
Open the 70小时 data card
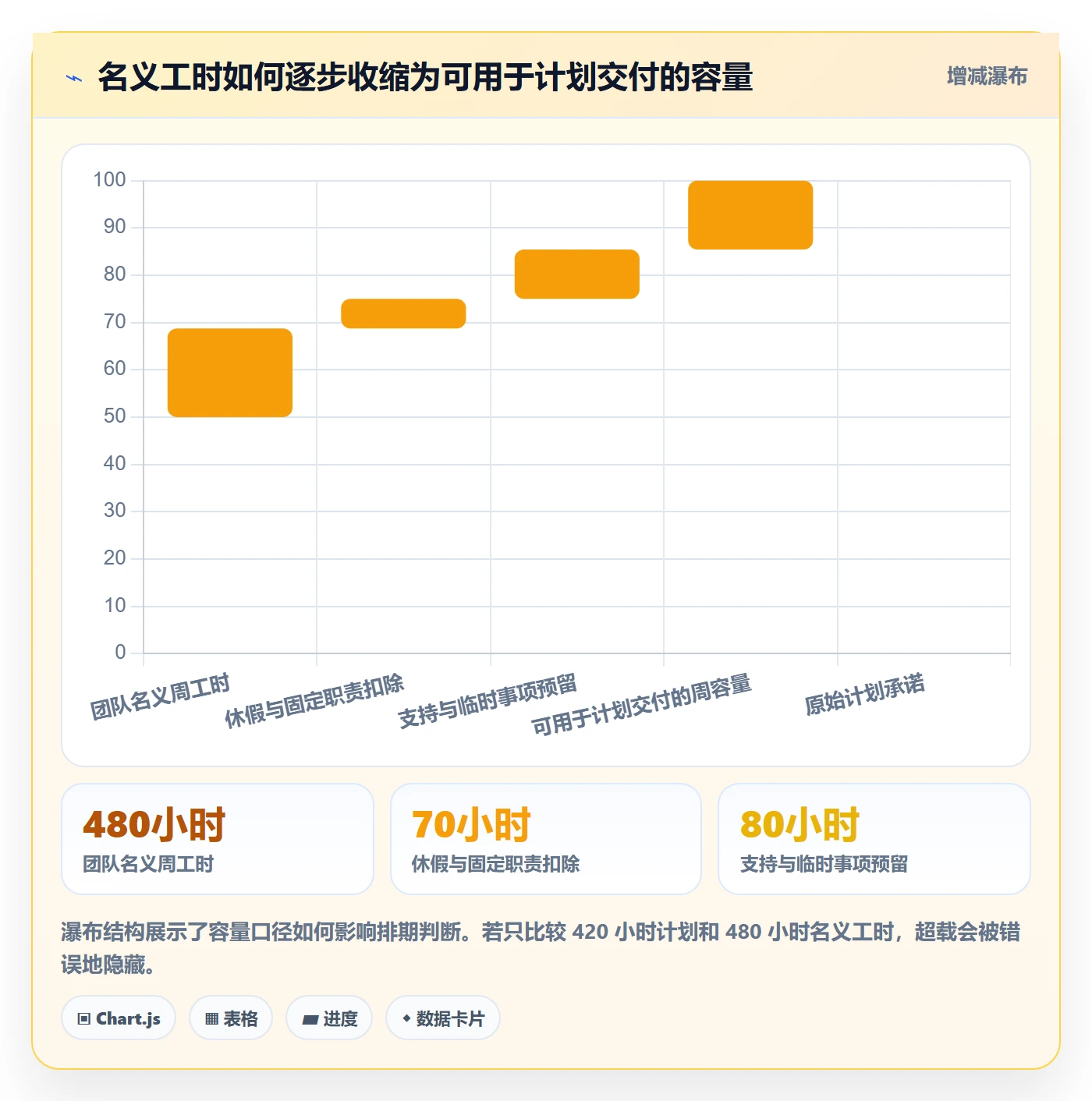(546, 839)
